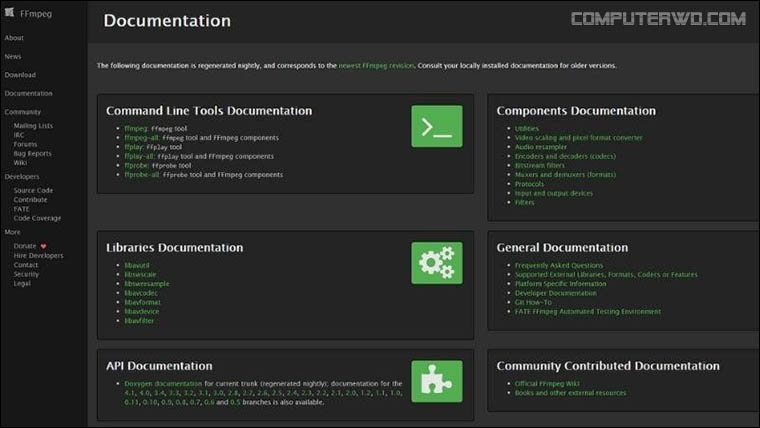Viewport: 760px width, 428px height.
Task: Open the Contribute sidebar link
Action: point(30,200)
